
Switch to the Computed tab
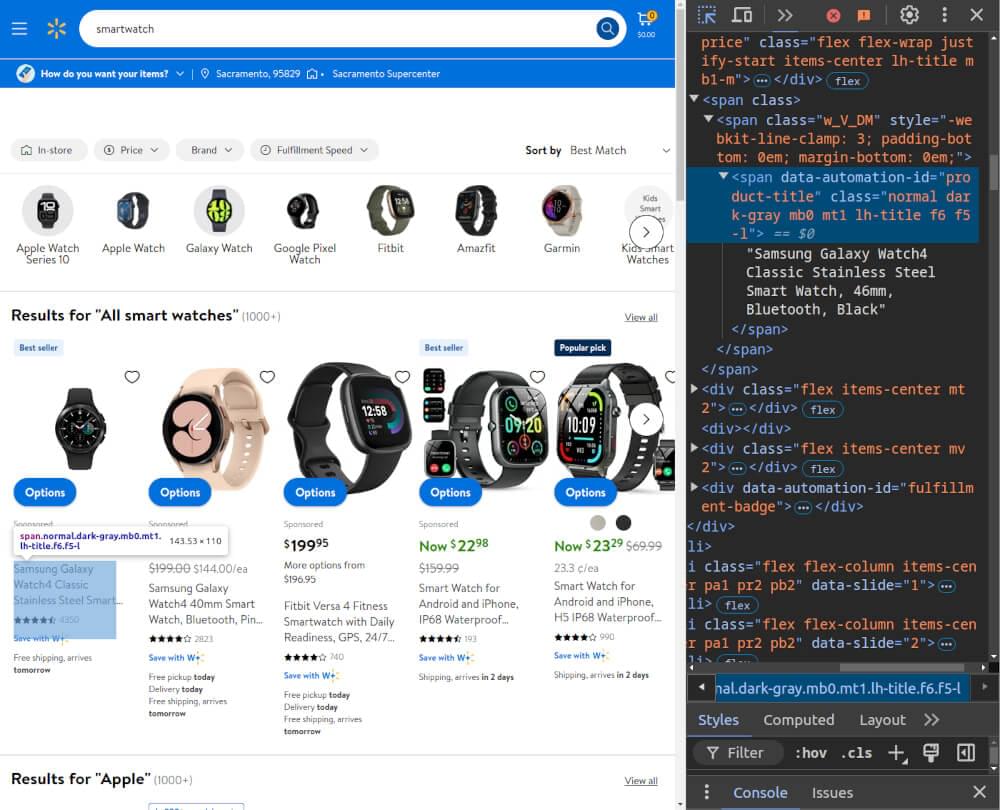[x=799, y=719]
